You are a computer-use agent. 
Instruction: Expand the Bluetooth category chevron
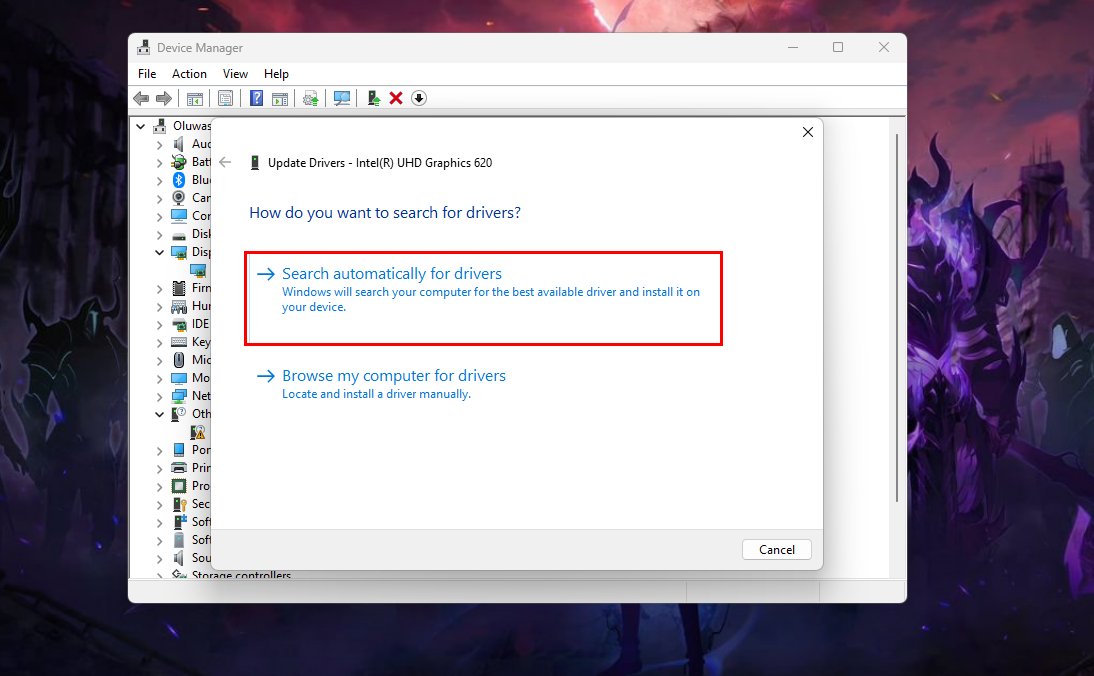pyautogui.click(x=160, y=180)
